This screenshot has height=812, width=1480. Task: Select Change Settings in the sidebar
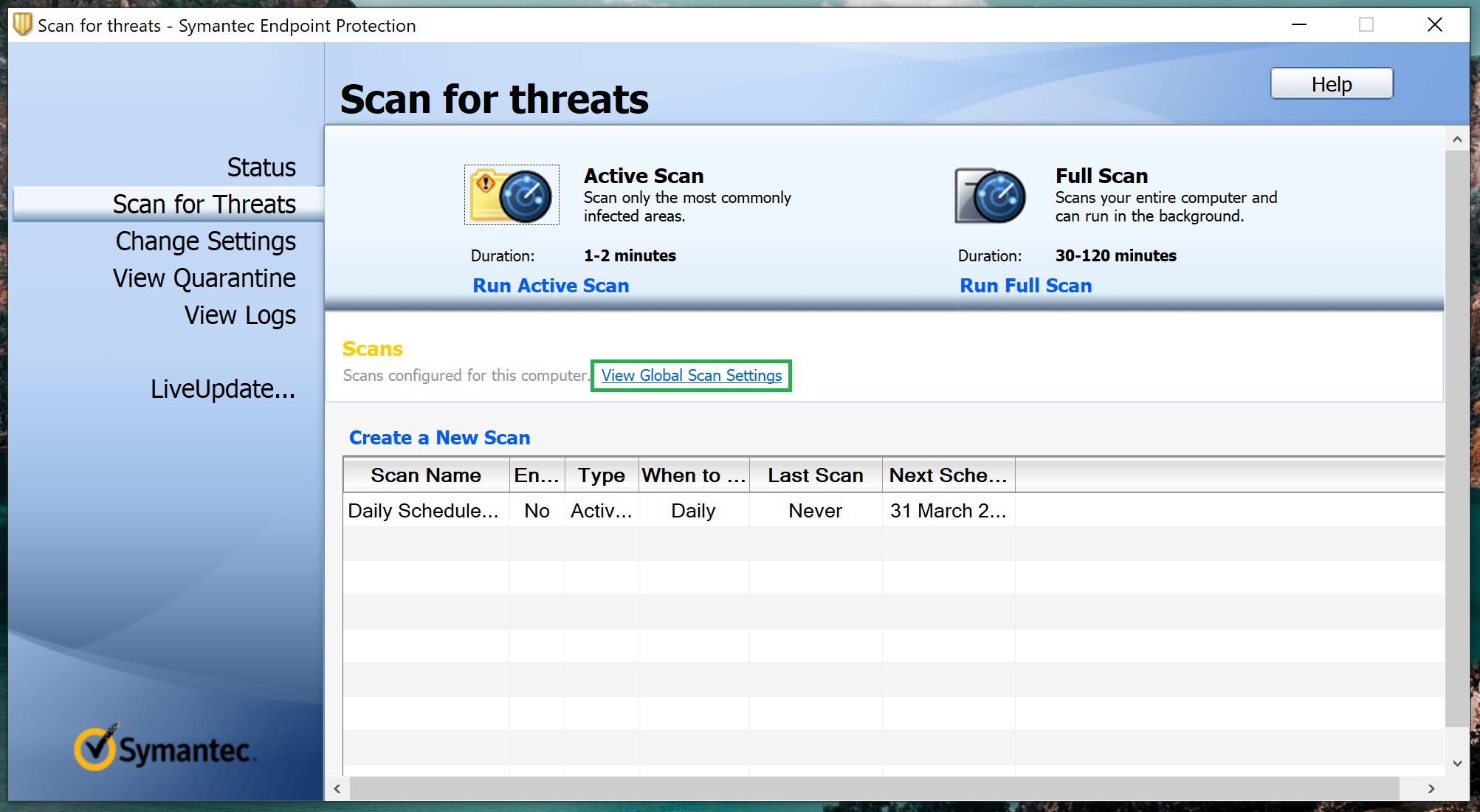tap(205, 241)
